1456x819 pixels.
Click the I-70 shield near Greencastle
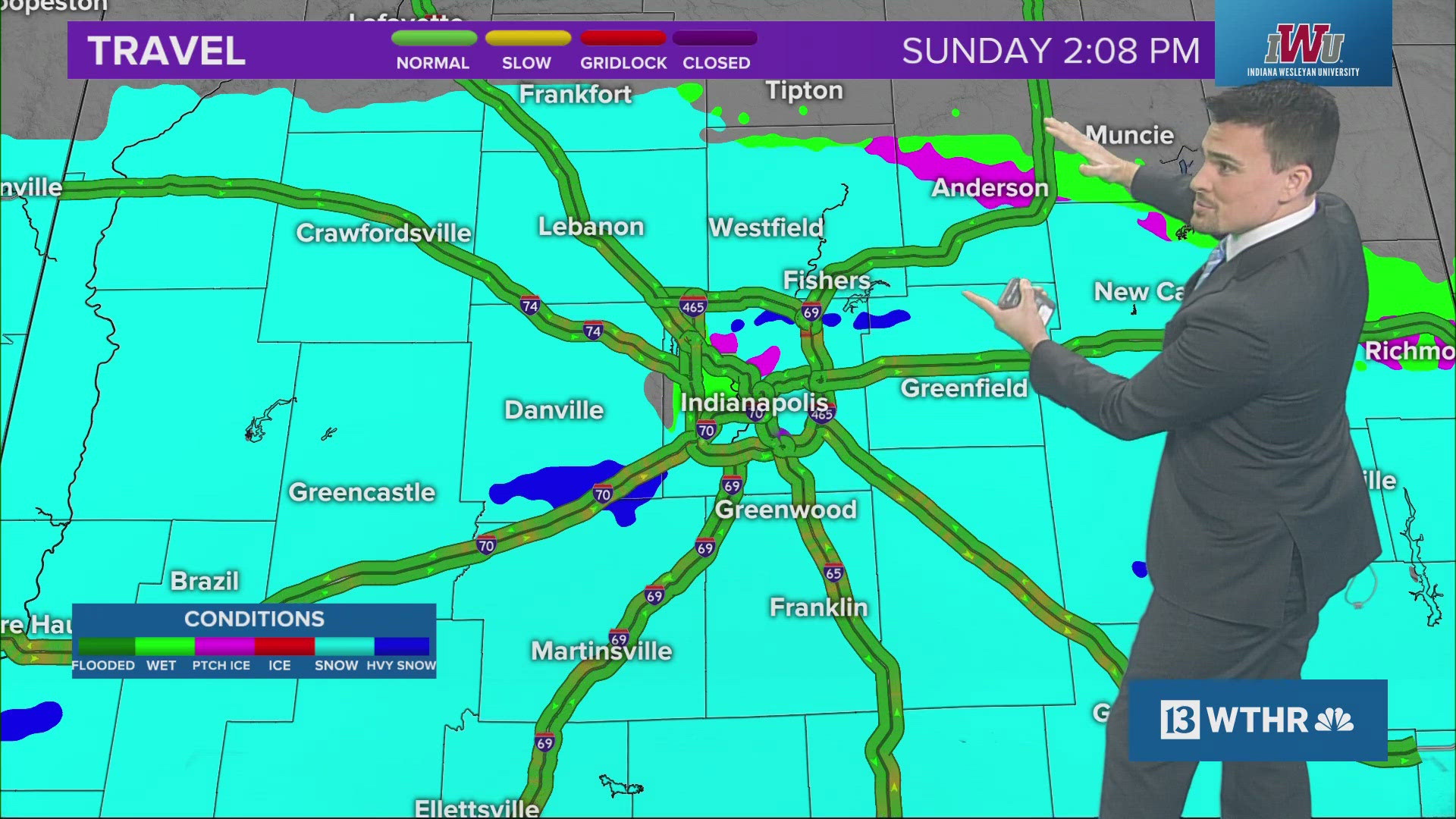[x=488, y=544]
